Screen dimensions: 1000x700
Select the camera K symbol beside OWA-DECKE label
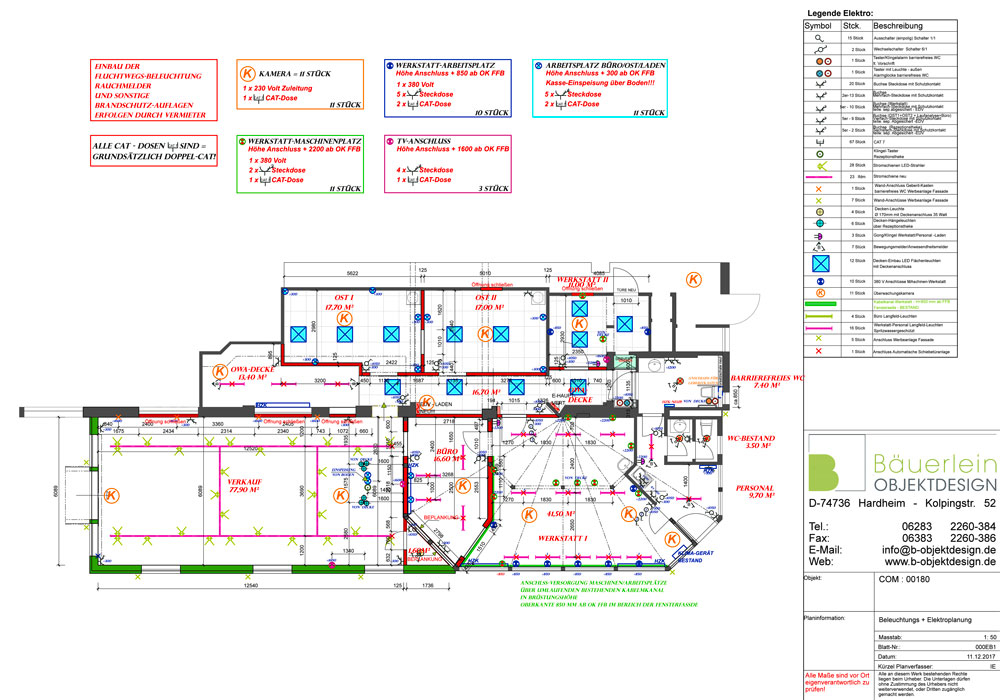pos(220,371)
